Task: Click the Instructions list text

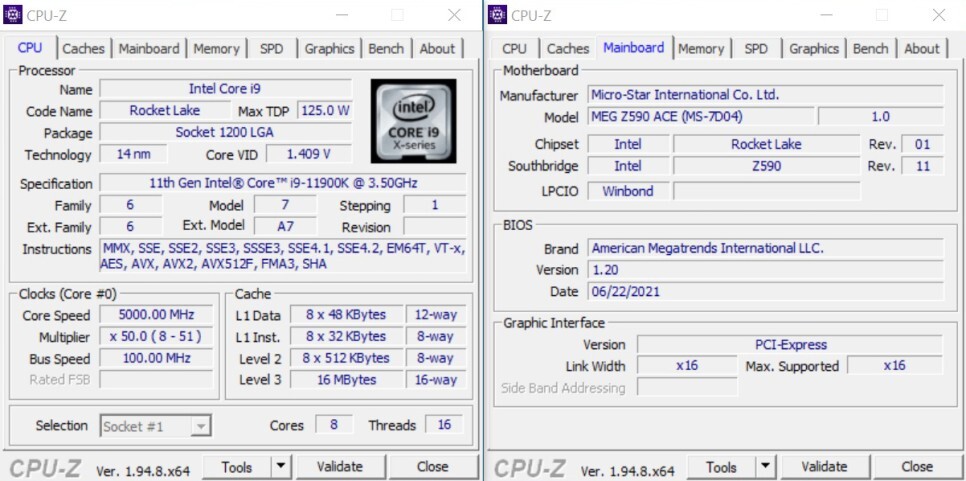Action: coord(283,256)
